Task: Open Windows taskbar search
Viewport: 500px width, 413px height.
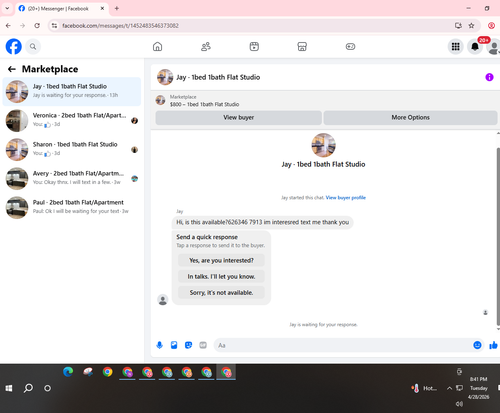Action: coord(28,388)
